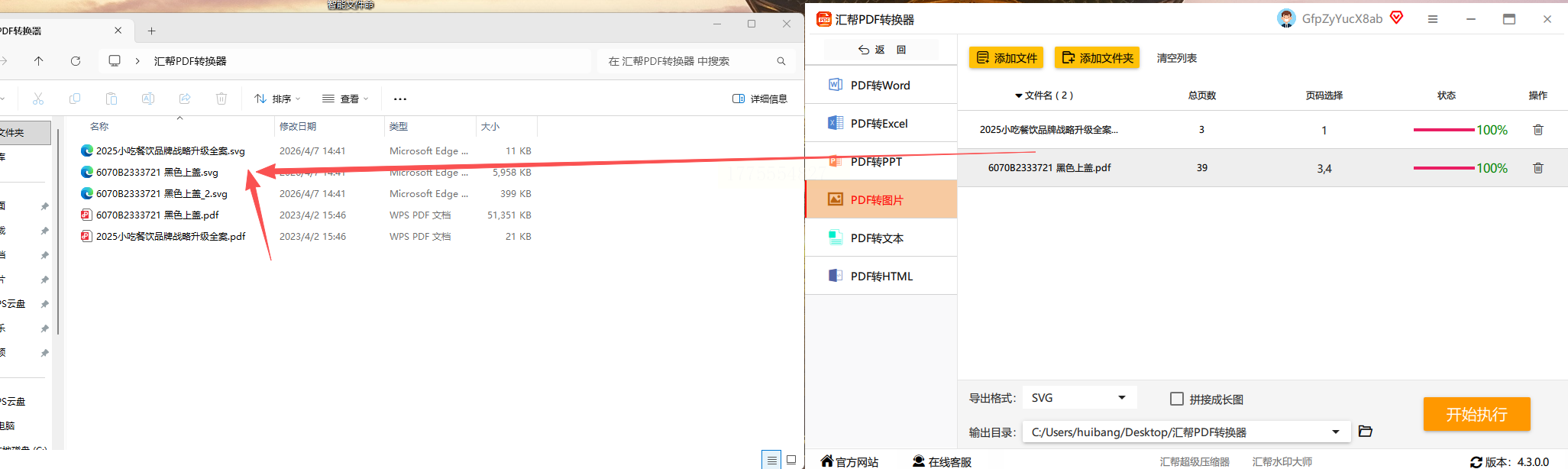
Task: Select the PDF转图片 menu item
Action: 881,199
